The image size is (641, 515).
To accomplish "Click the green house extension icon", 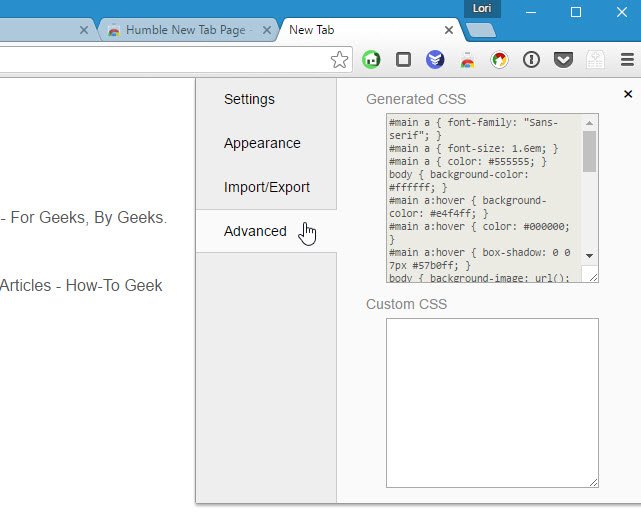I will [x=371, y=60].
